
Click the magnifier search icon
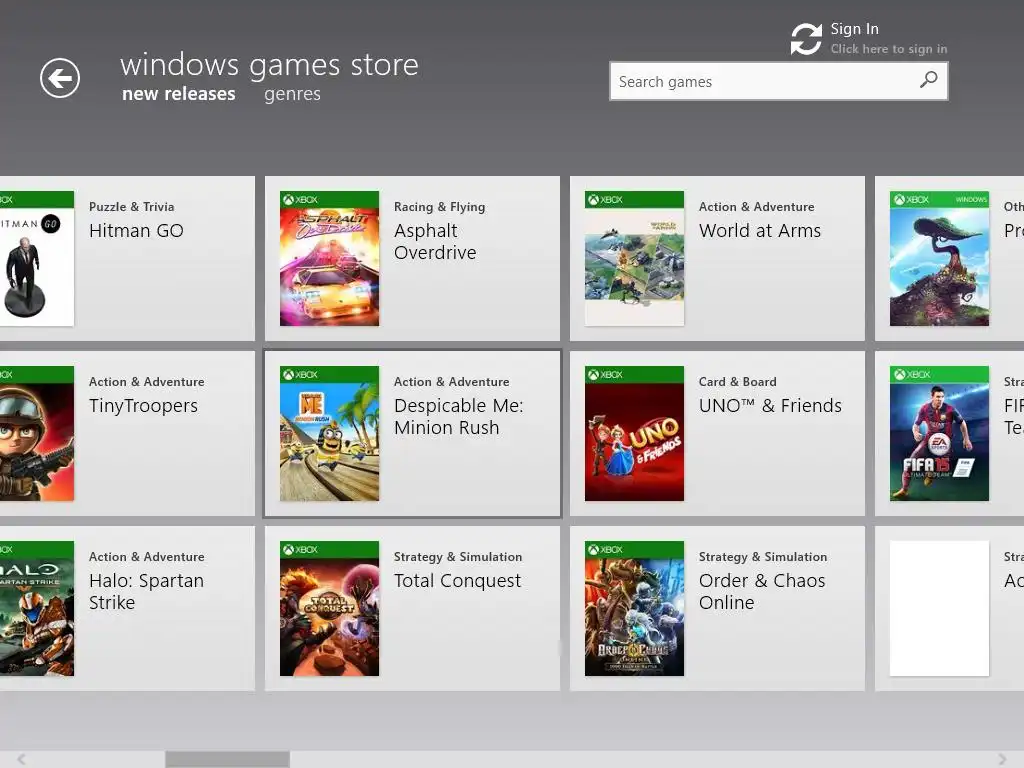928,80
